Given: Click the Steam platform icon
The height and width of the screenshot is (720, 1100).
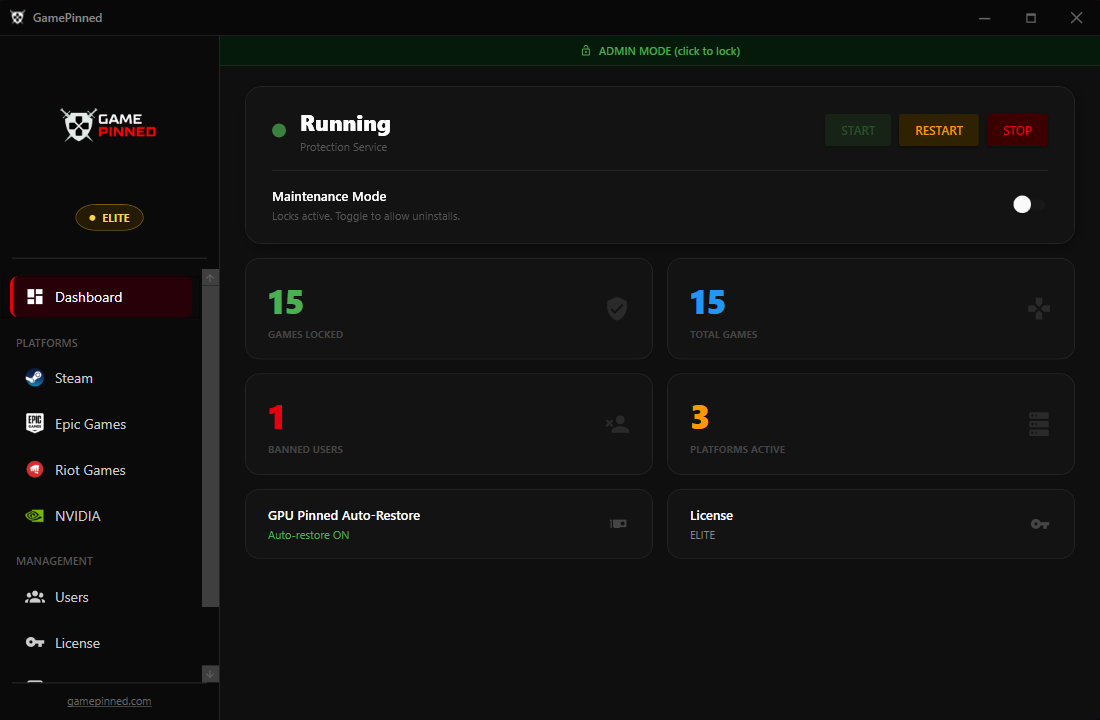Looking at the screenshot, I should [35, 378].
